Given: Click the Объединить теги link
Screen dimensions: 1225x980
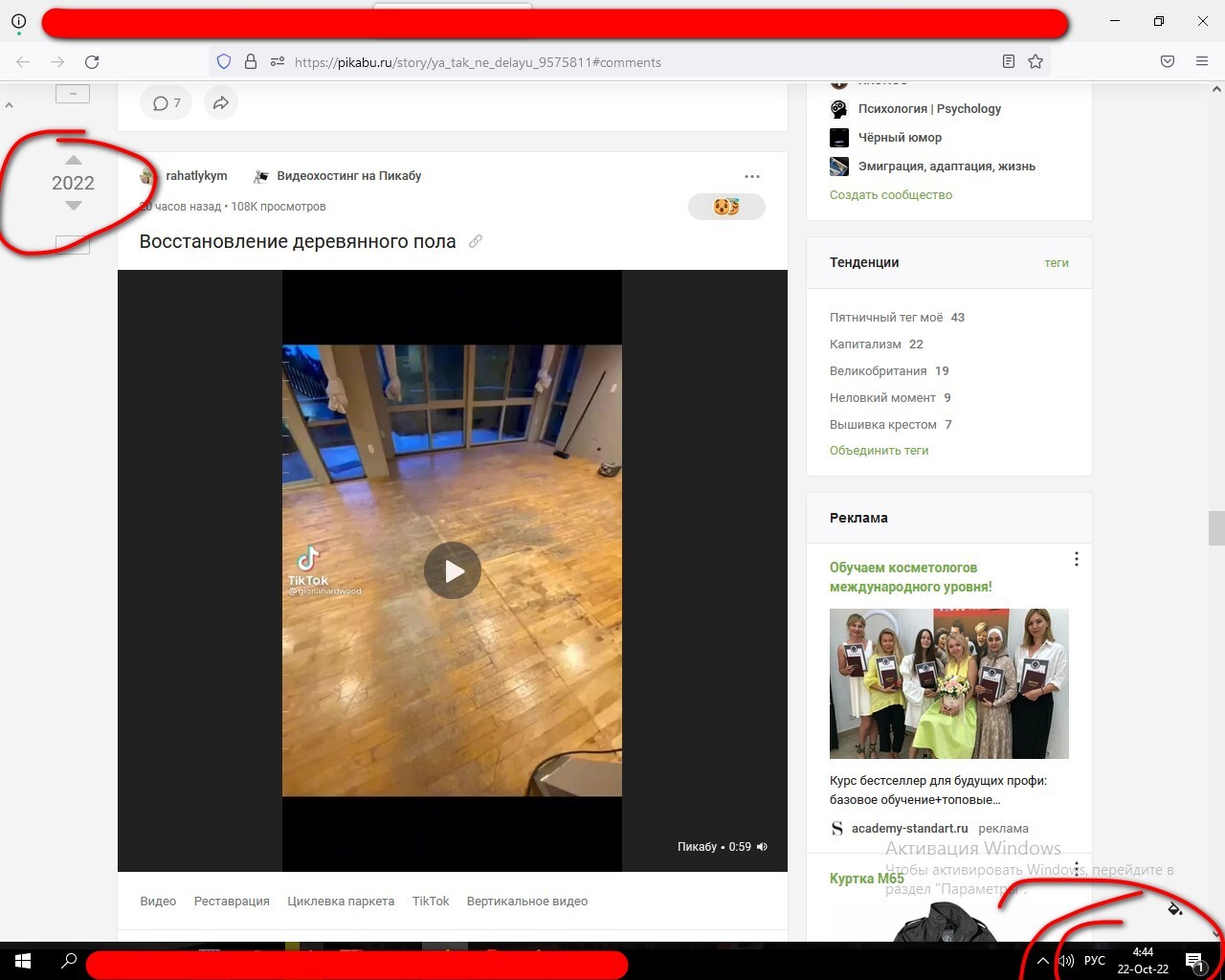Looking at the screenshot, I should pos(879,451).
